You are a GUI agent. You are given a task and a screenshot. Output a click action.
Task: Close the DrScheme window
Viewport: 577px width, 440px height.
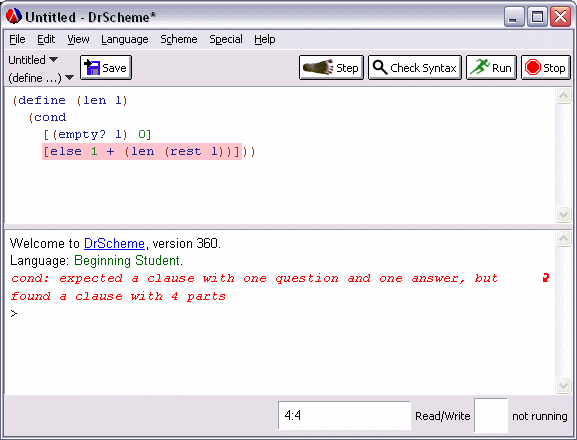(560, 17)
